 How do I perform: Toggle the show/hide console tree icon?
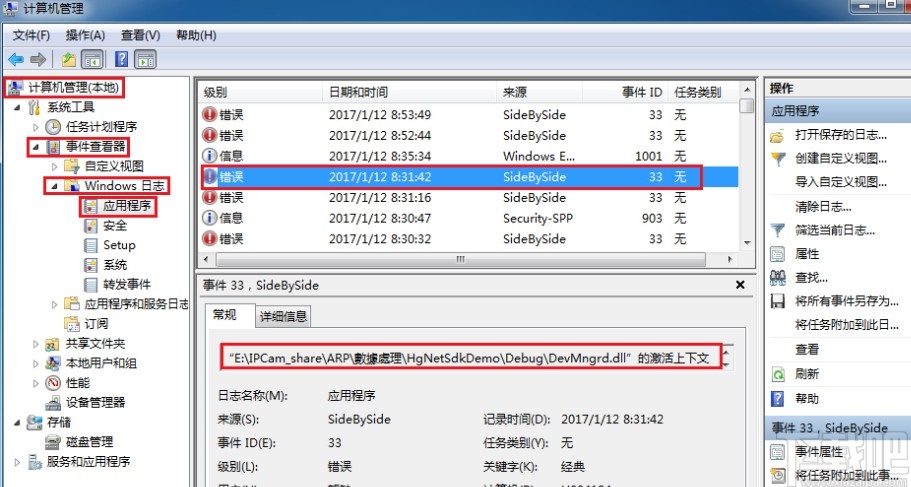pyautogui.click(x=92, y=59)
